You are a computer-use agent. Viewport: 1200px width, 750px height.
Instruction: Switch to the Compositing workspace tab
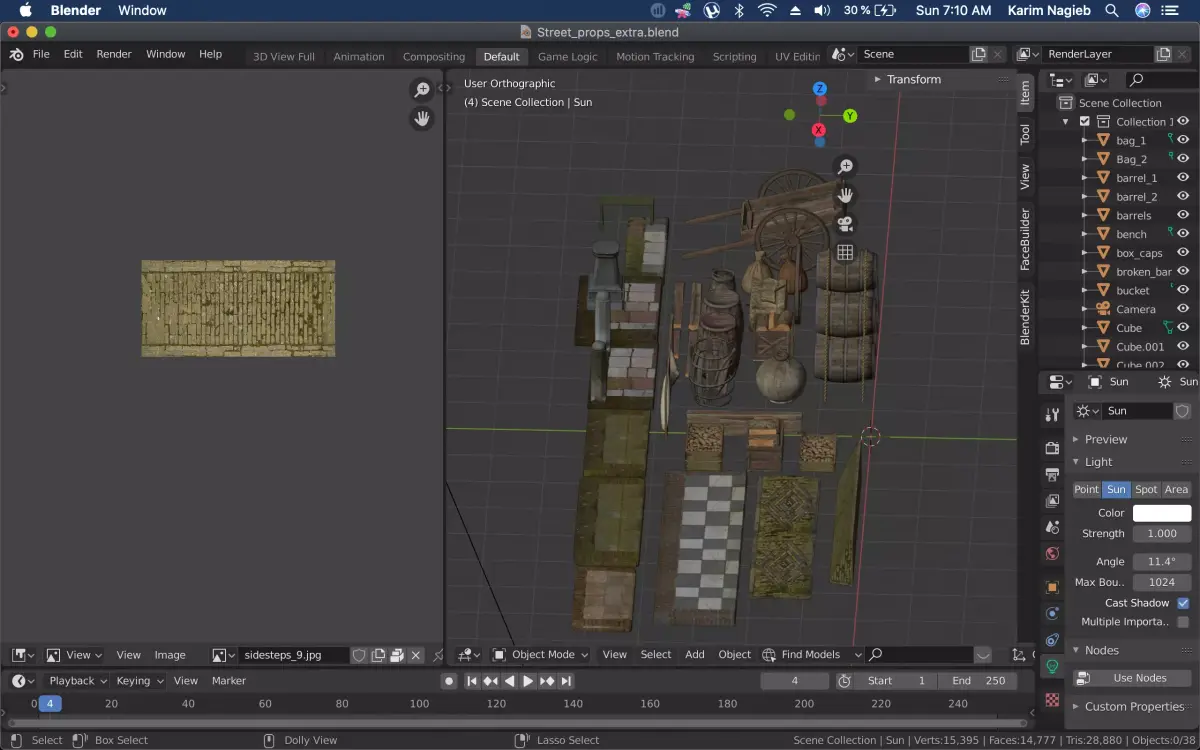tap(433, 57)
